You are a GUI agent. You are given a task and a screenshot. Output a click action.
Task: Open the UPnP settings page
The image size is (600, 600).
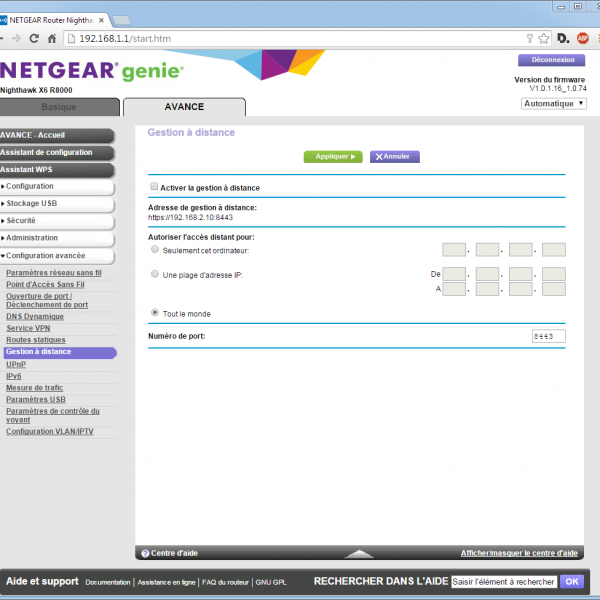tap(16, 364)
